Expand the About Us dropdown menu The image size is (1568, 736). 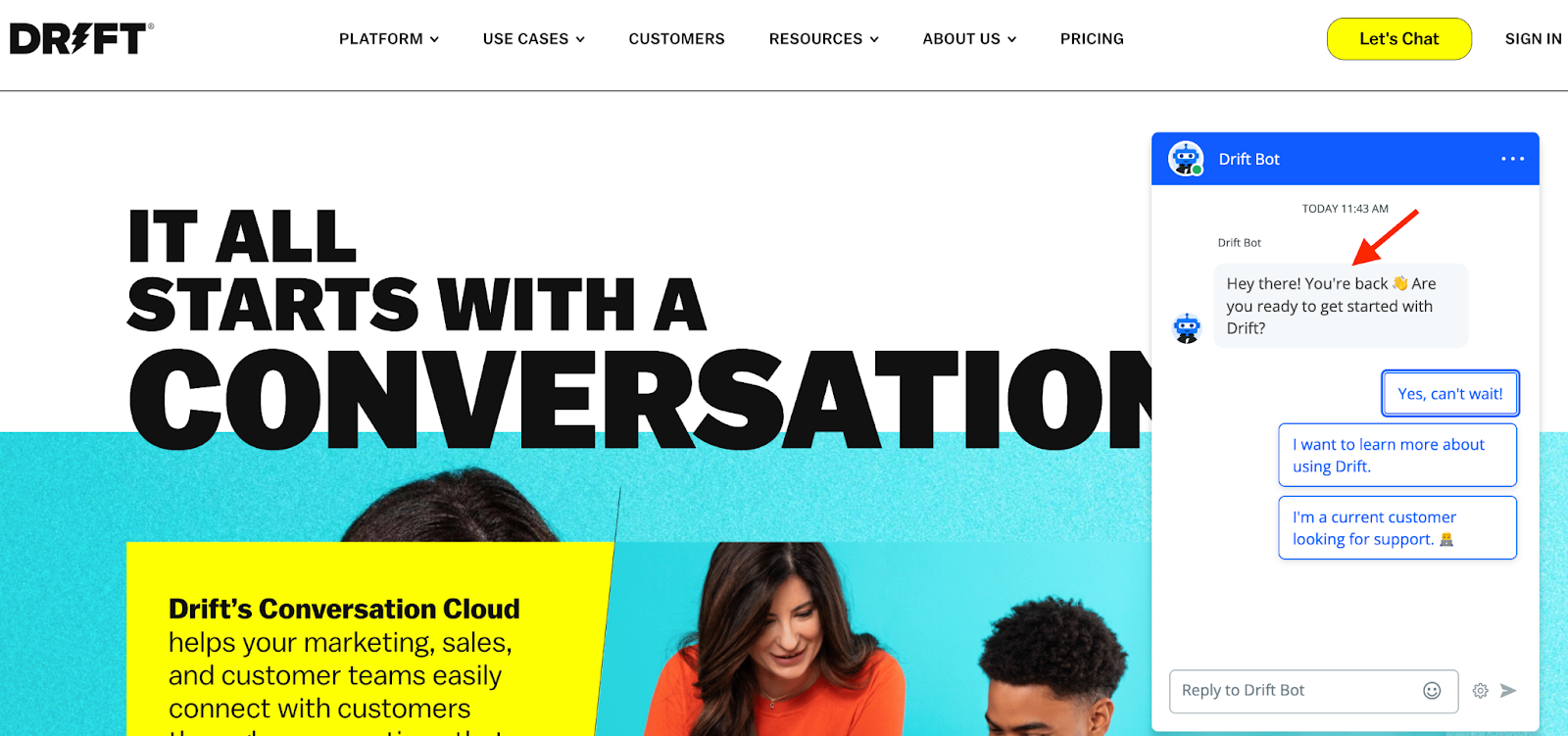[969, 39]
